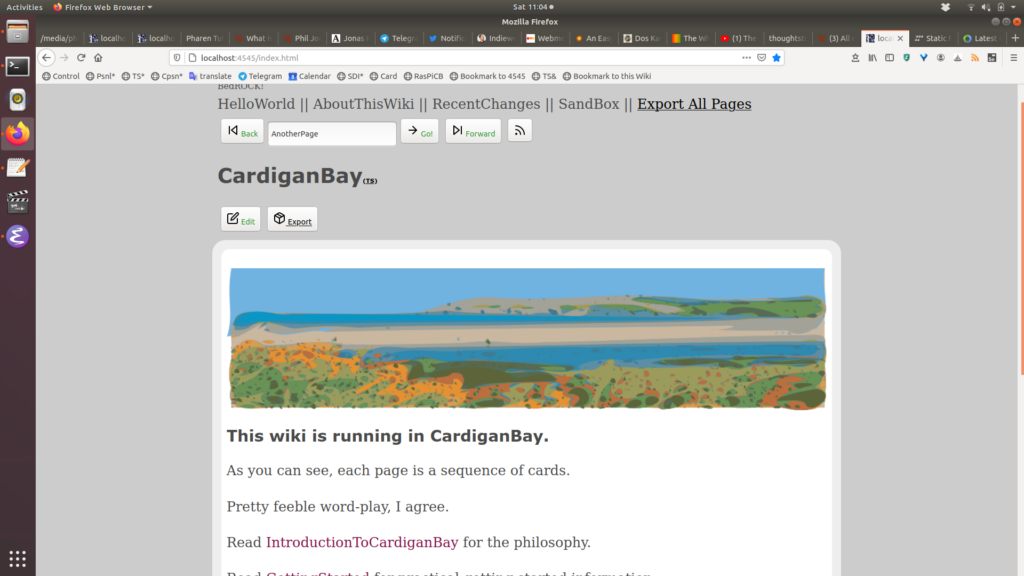Open the AboutThisWiki link
This screenshot has width=1024, height=576.
[363, 104]
